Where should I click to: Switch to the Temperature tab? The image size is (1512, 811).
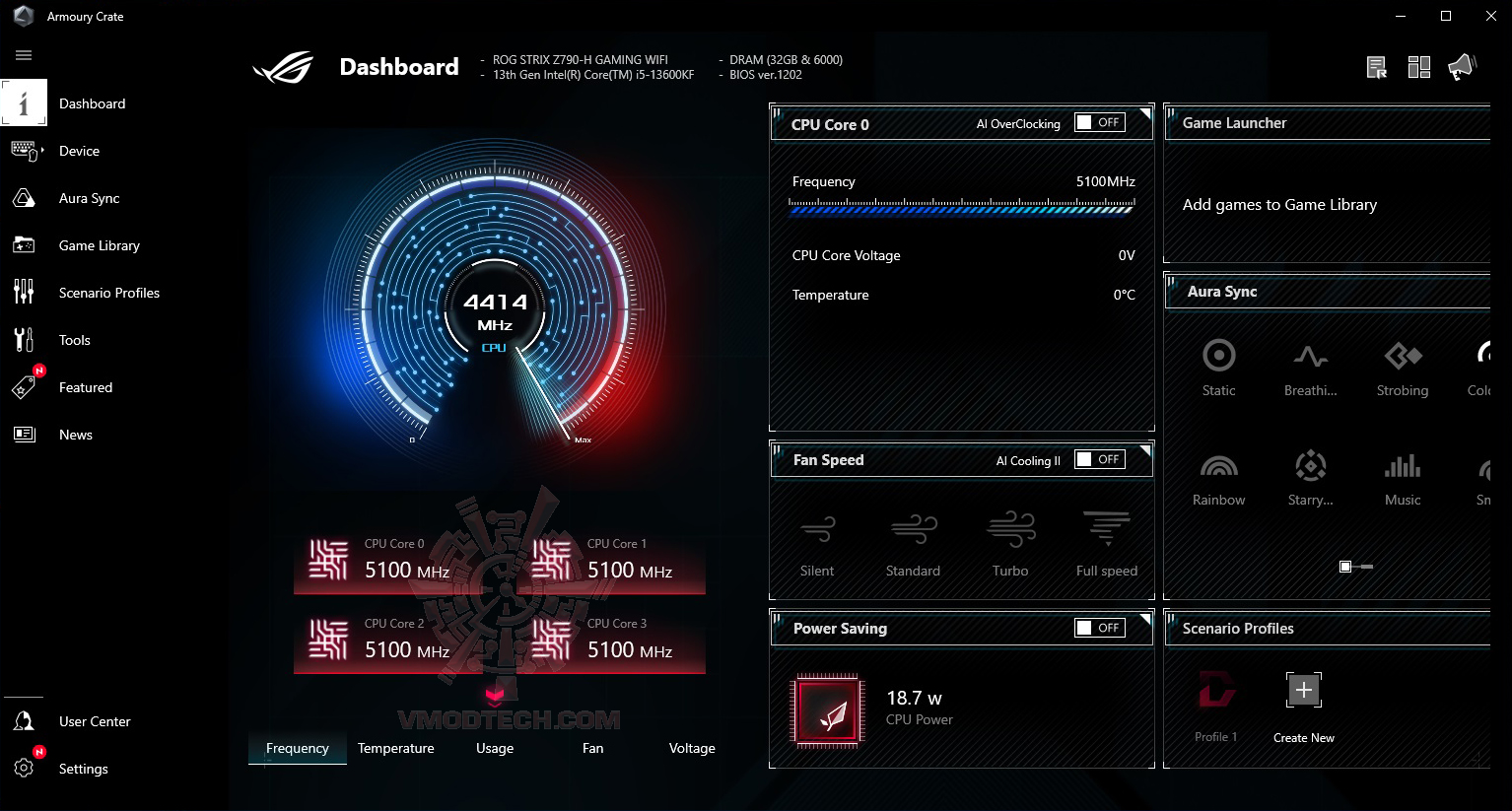396,748
